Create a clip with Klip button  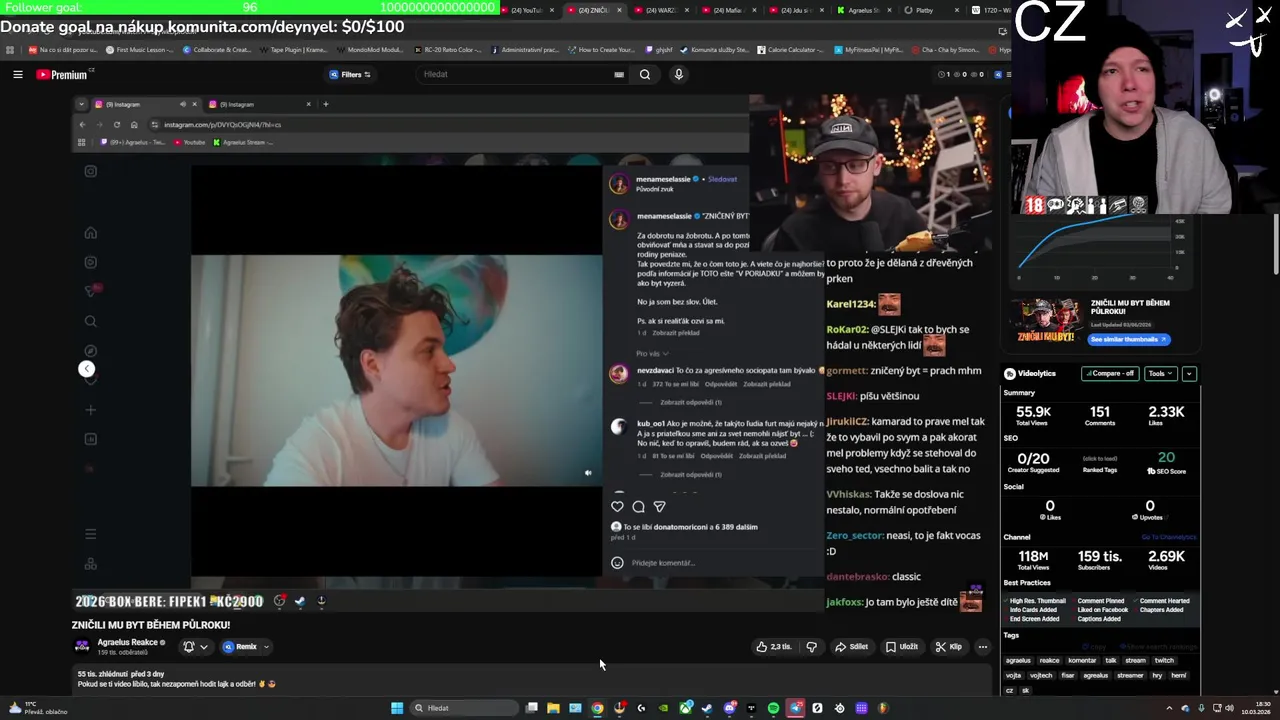tap(948, 647)
